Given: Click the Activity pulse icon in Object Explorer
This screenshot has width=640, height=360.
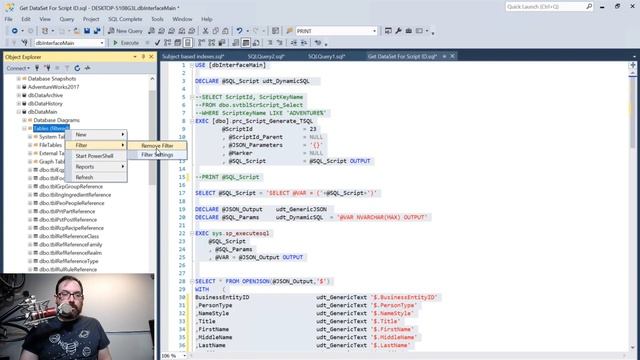Looking at the screenshot, I should pyautogui.click(x=87, y=68).
